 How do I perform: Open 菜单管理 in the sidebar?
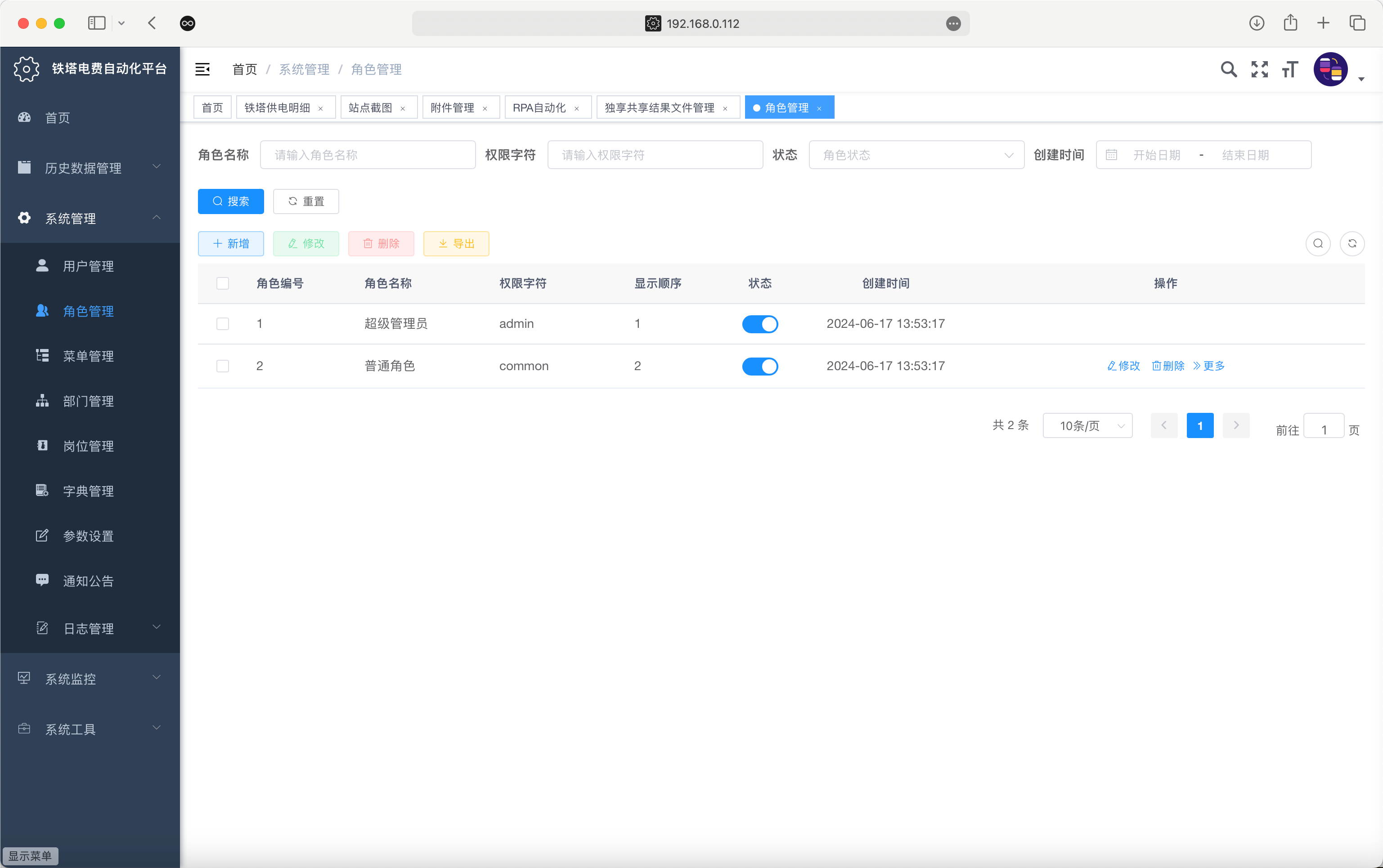click(89, 356)
